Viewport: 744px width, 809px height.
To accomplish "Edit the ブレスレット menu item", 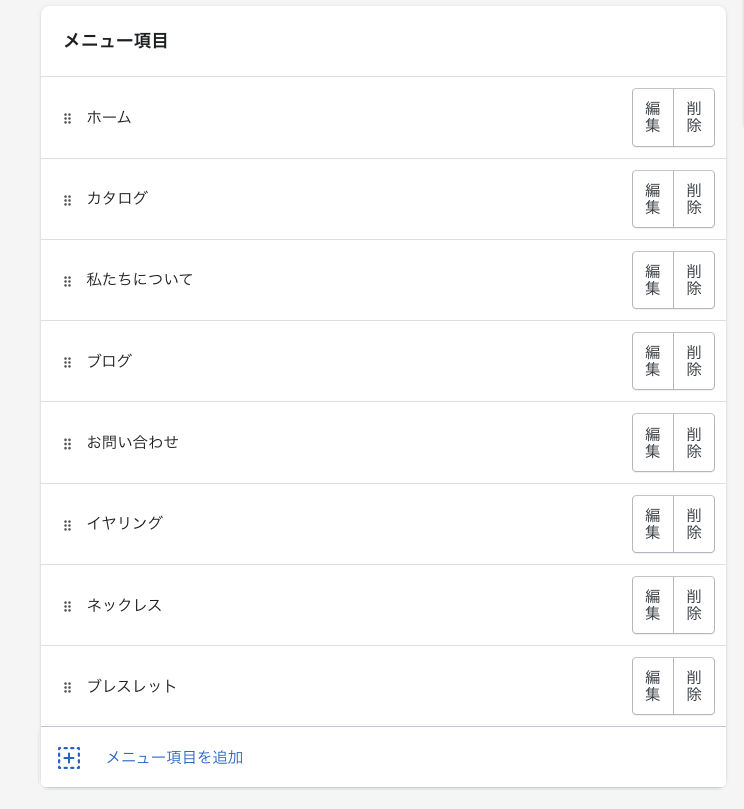I will click(x=653, y=686).
